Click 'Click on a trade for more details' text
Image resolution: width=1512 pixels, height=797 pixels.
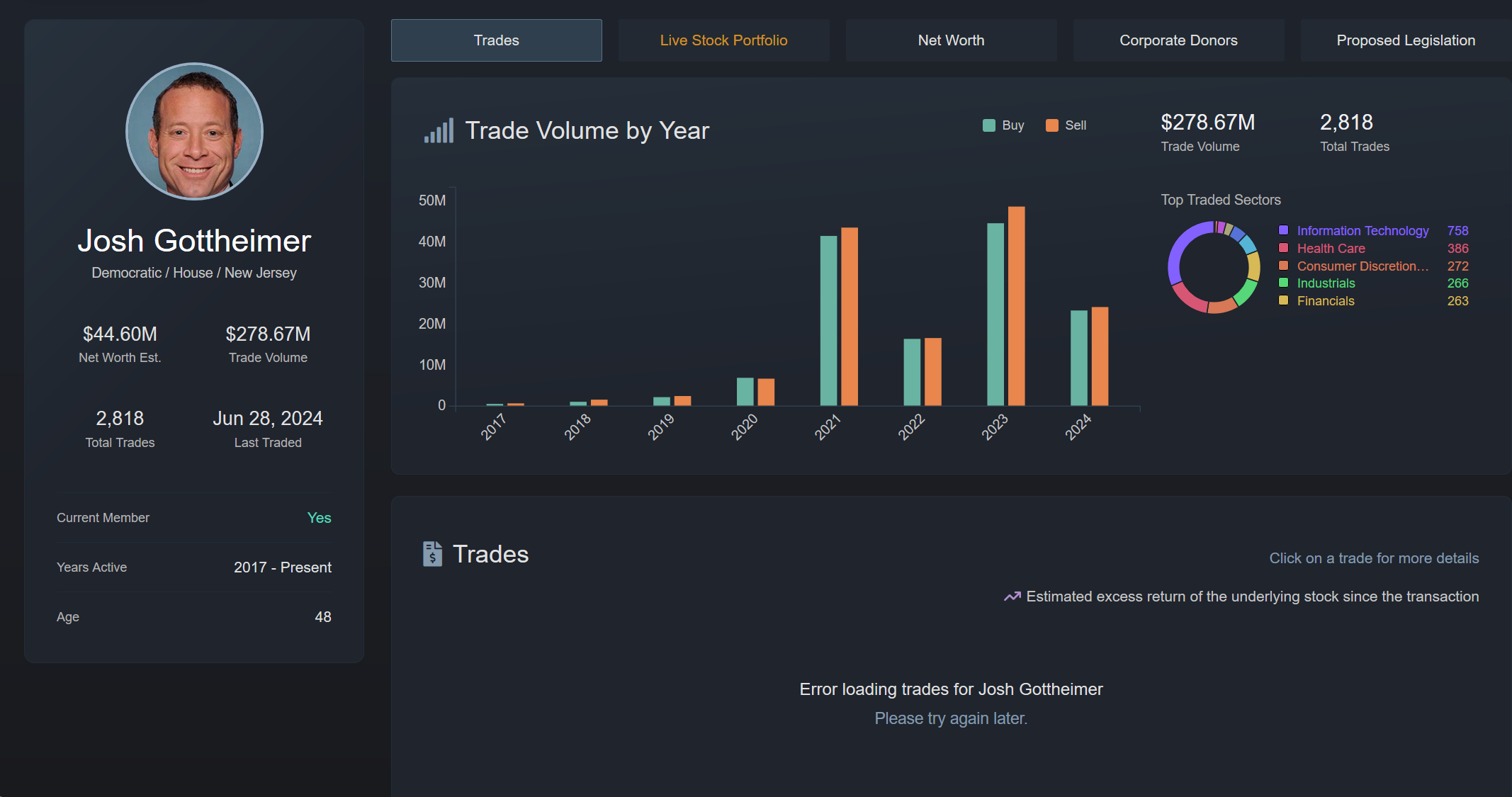[x=1374, y=558]
